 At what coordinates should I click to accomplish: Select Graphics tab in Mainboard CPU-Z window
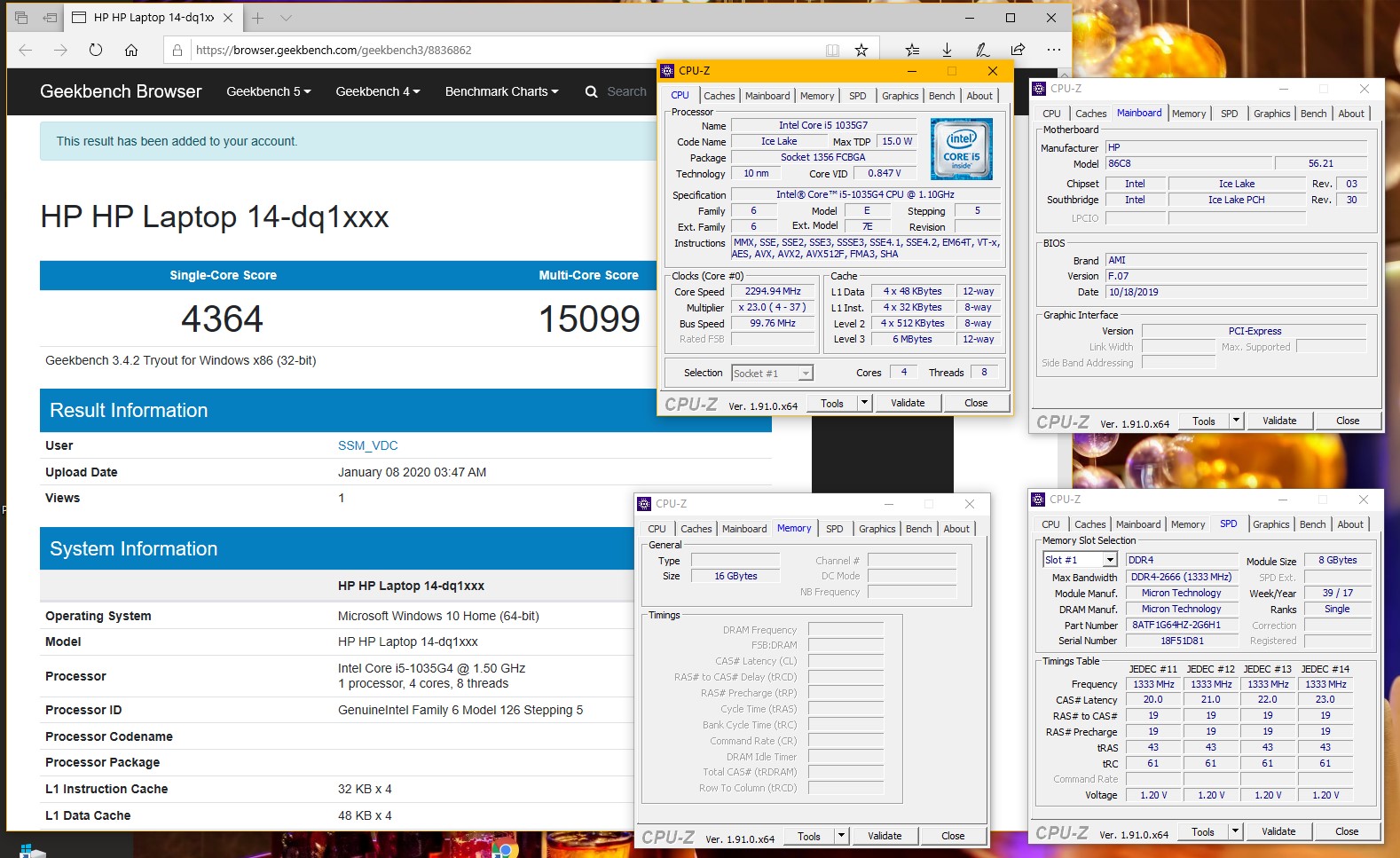click(1271, 114)
